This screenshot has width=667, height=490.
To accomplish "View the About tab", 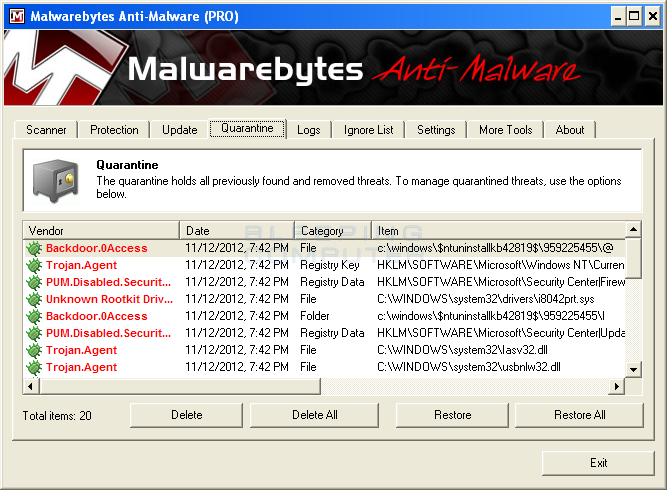I will coord(570,130).
